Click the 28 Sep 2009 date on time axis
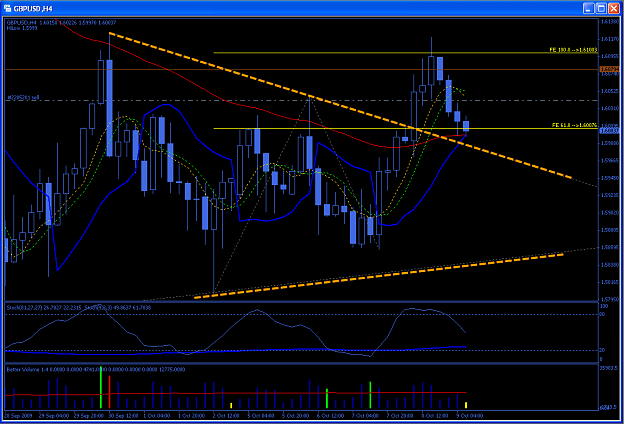Screen dimensions: 625x424 [18, 415]
